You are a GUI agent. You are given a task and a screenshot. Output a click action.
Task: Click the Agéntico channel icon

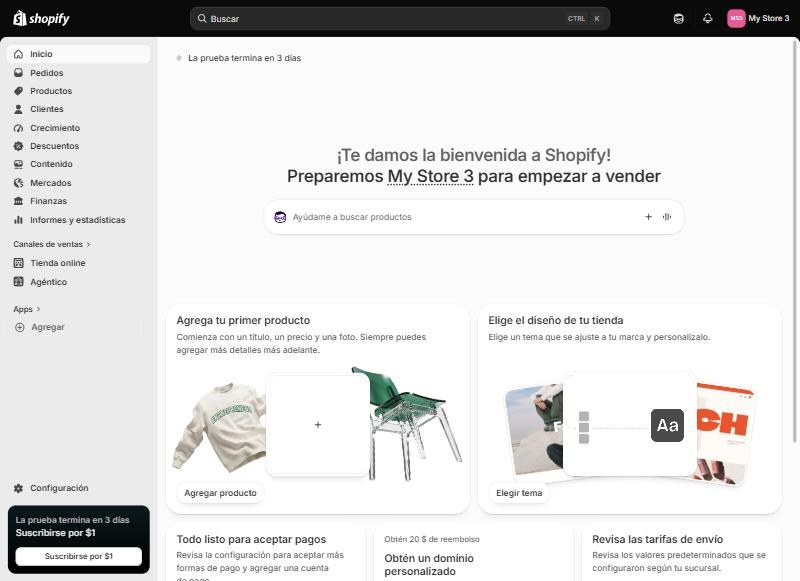18,282
